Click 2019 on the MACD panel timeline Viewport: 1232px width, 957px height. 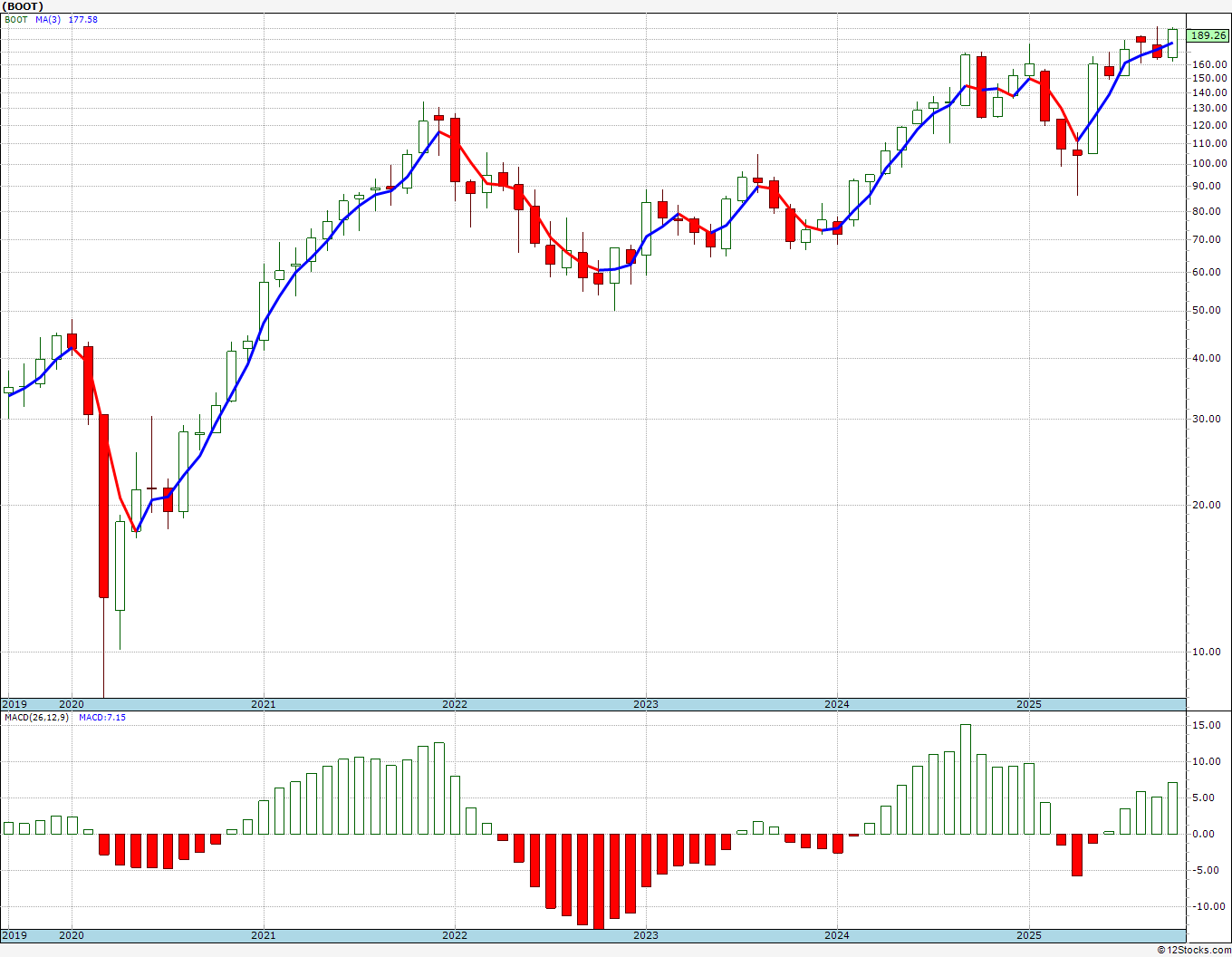(x=14, y=935)
